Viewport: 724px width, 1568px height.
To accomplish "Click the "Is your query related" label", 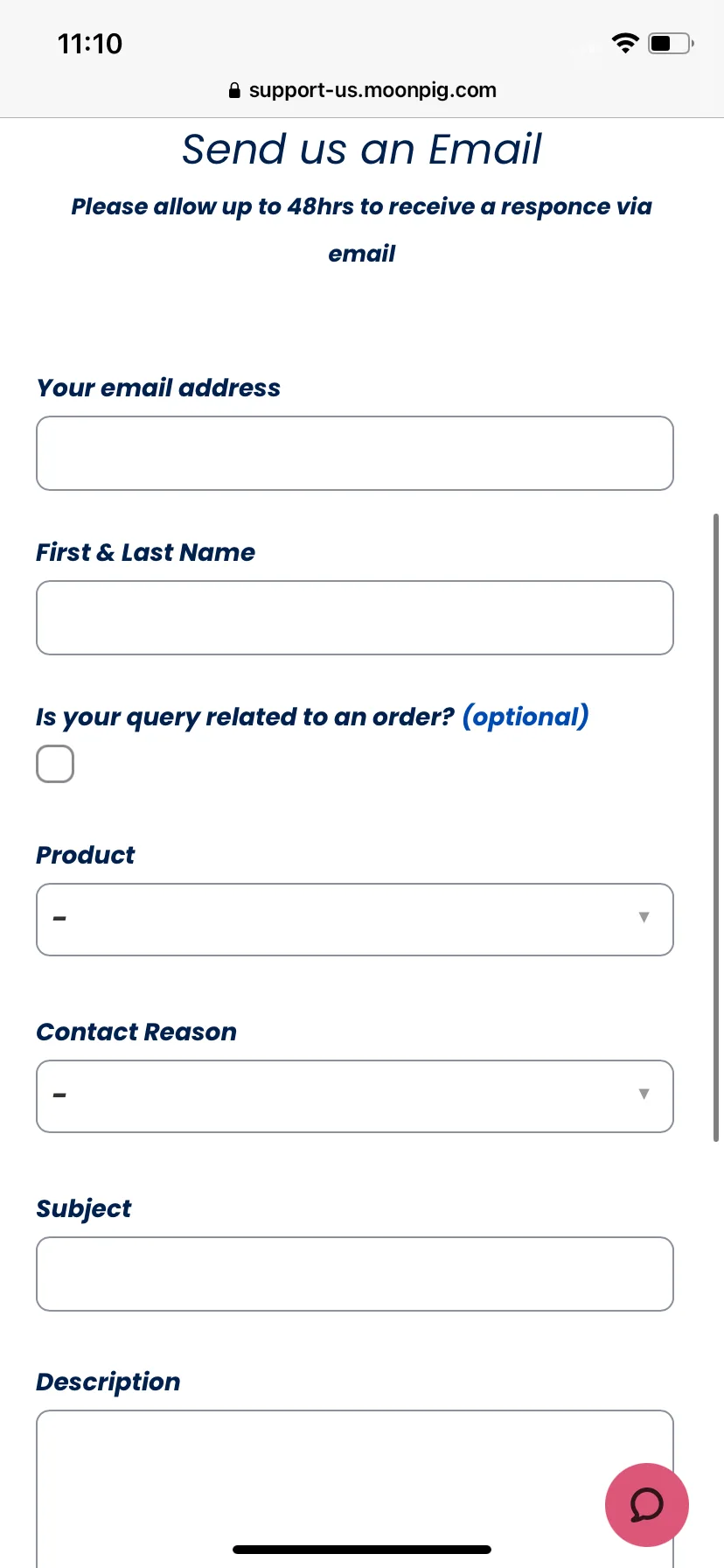I will pyautogui.click(x=246, y=717).
